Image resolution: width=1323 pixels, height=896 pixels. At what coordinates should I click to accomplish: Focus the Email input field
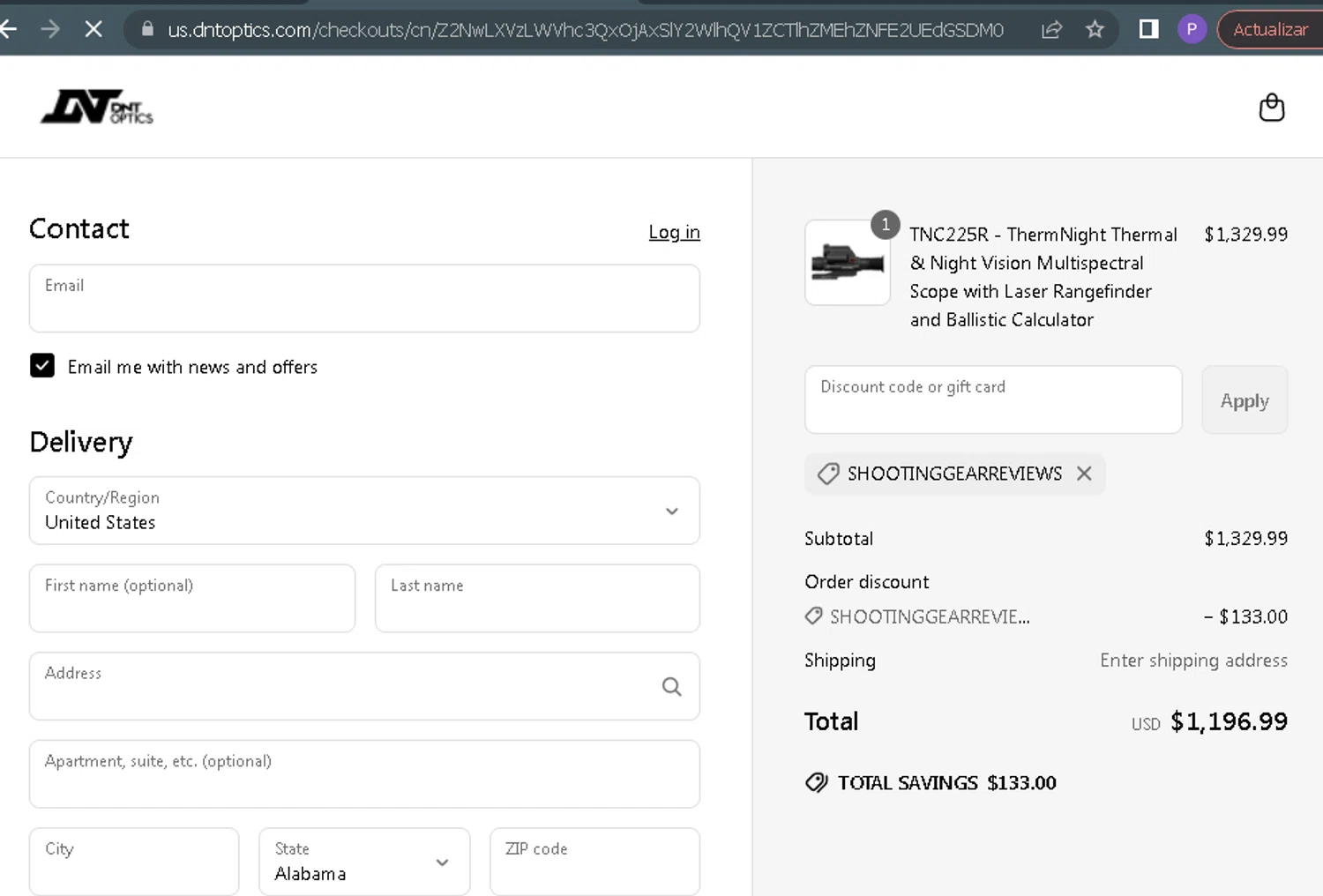pyautogui.click(x=364, y=298)
